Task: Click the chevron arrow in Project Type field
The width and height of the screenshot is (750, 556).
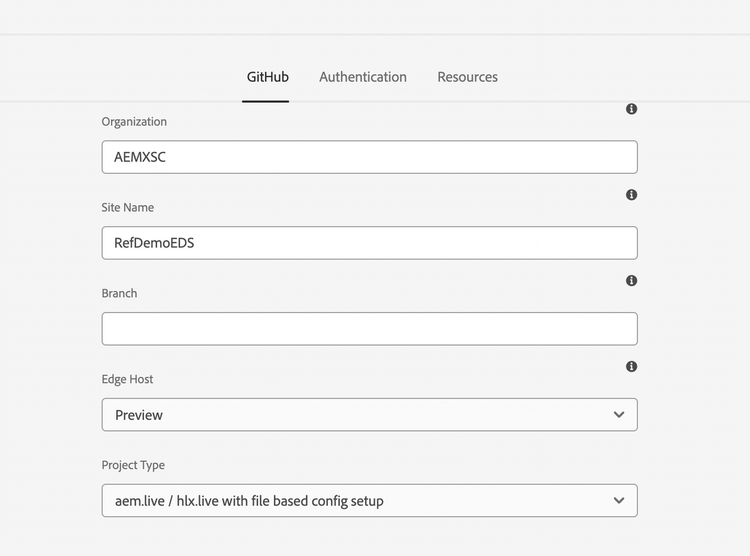Action: 619,501
